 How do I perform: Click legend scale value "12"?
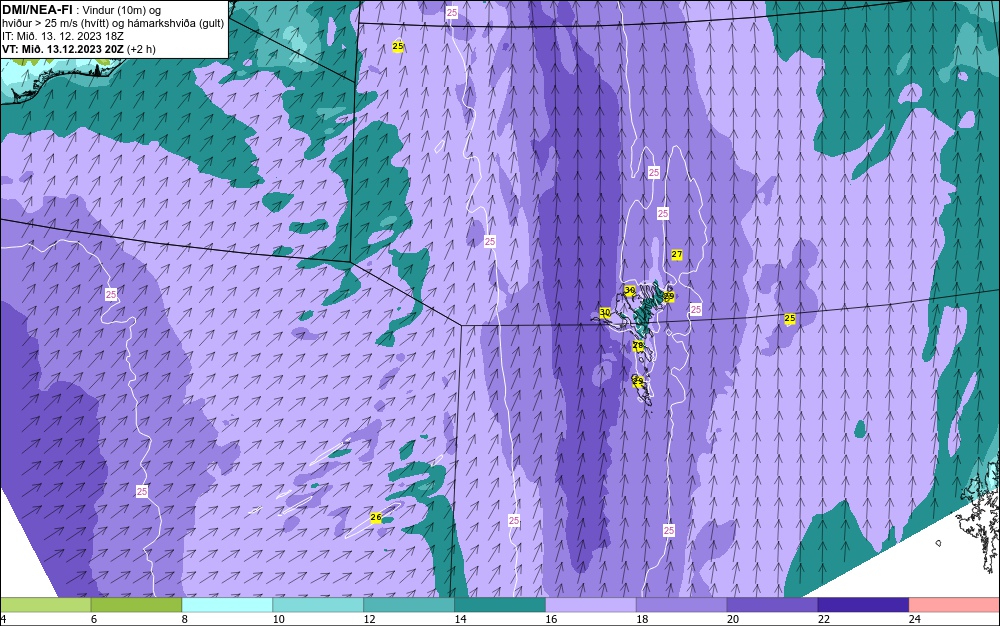pyautogui.click(x=369, y=619)
